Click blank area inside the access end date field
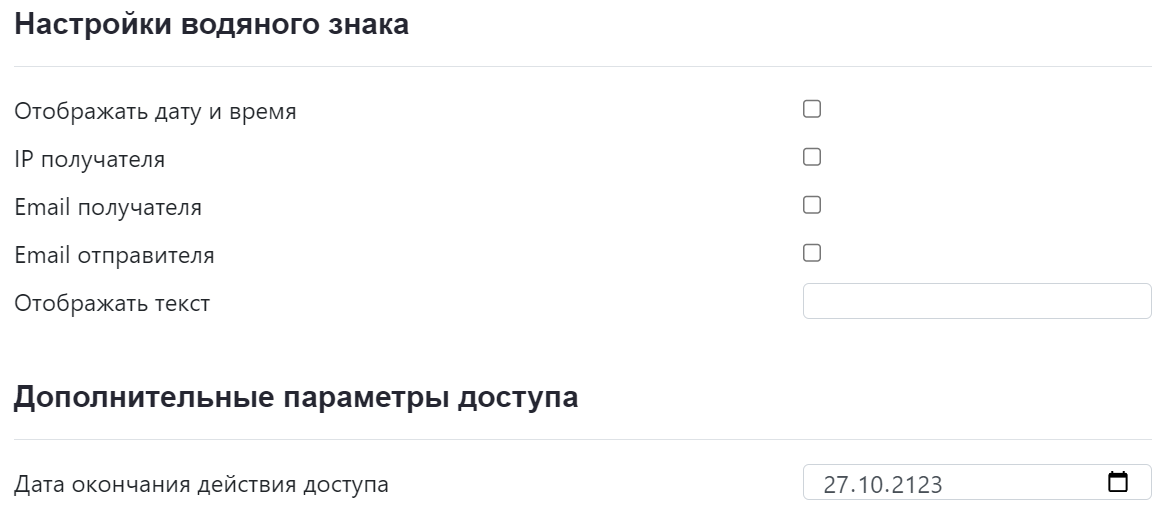The width and height of the screenshot is (1161, 516). (1020, 484)
